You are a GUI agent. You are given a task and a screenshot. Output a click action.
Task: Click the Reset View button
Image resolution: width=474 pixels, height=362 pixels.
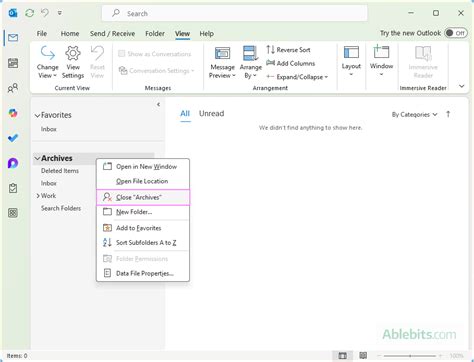click(x=97, y=62)
